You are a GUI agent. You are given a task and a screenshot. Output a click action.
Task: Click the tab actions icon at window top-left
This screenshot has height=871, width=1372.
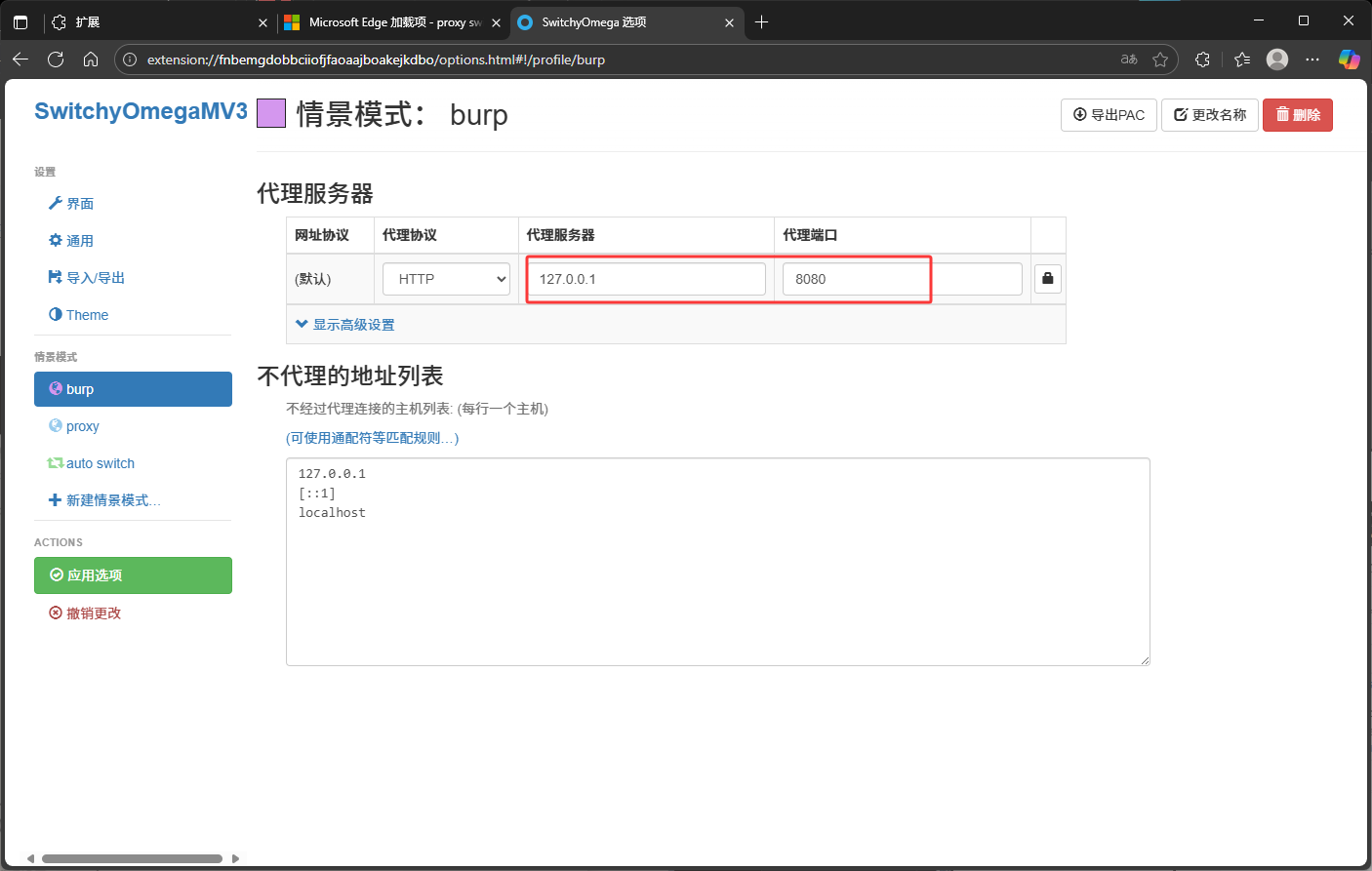coord(20,21)
